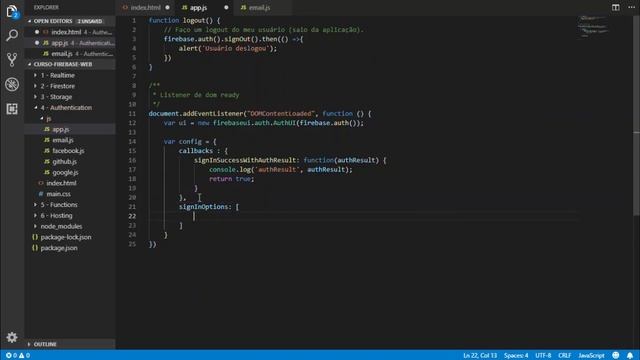Open the editor More Actions menu
The height and width of the screenshot is (360, 640).
click(631, 7)
